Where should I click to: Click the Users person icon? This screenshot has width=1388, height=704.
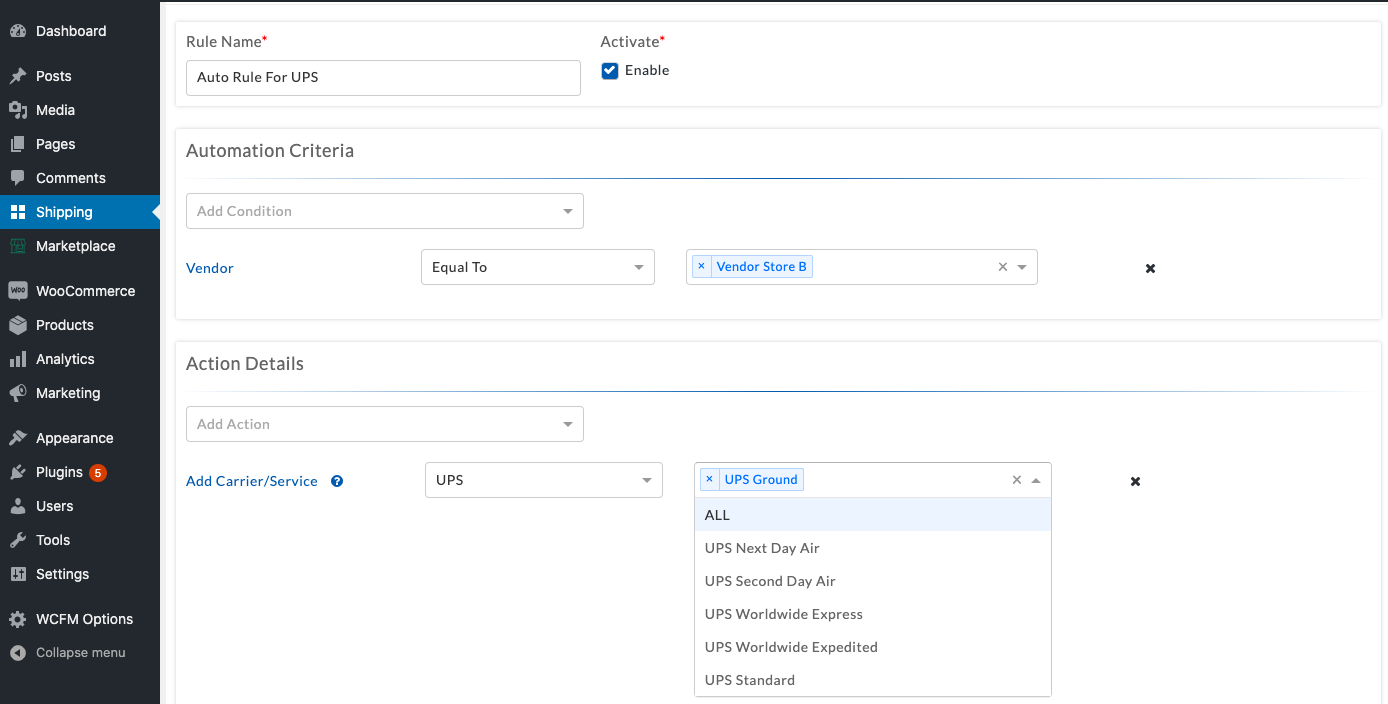point(18,506)
